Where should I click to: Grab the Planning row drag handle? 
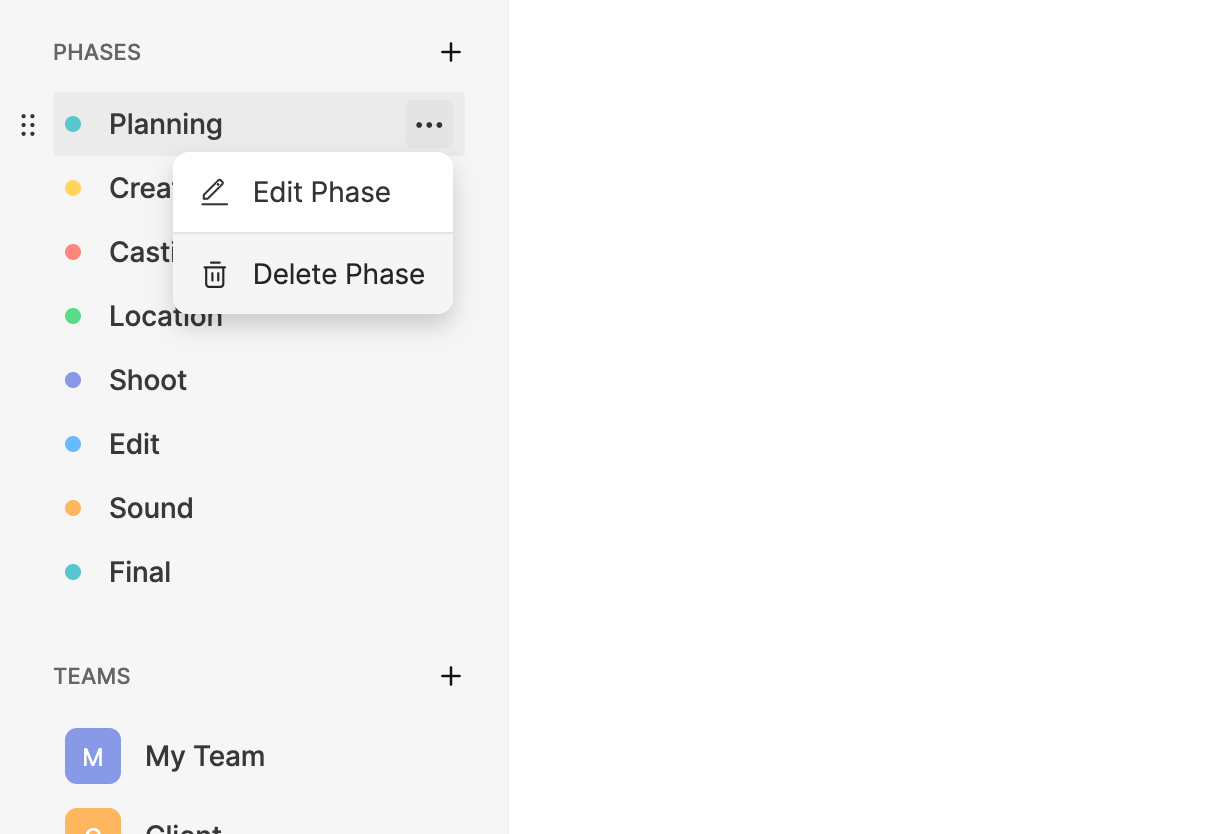[x=28, y=125]
